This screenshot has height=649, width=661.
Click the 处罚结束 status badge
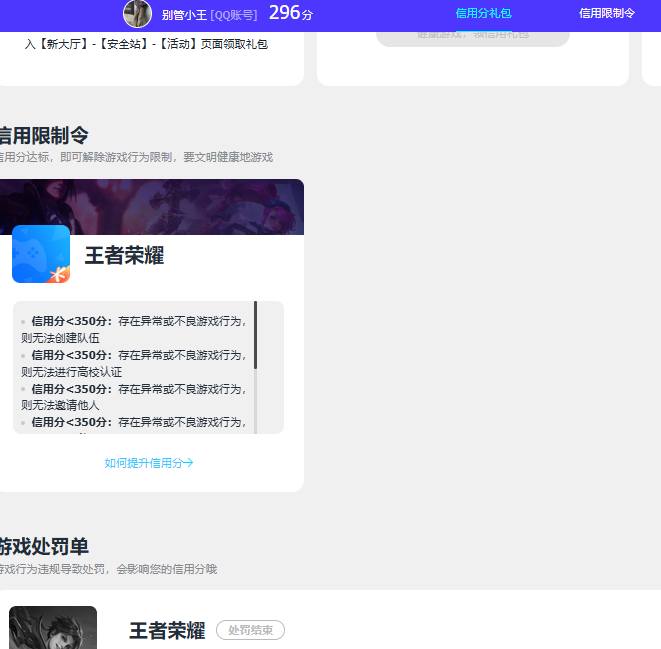point(250,630)
